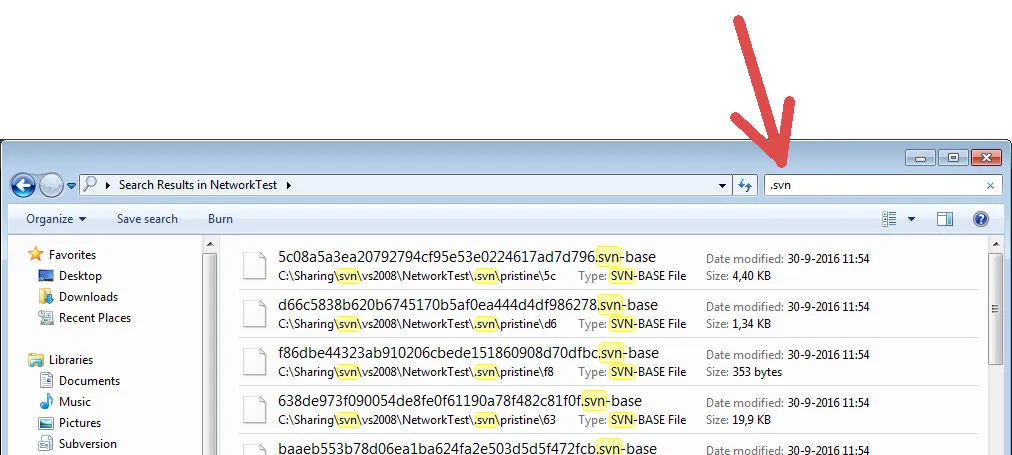Open Desktop in the navigation pane
The height and width of the screenshot is (455, 1012).
[x=80, y=276]
